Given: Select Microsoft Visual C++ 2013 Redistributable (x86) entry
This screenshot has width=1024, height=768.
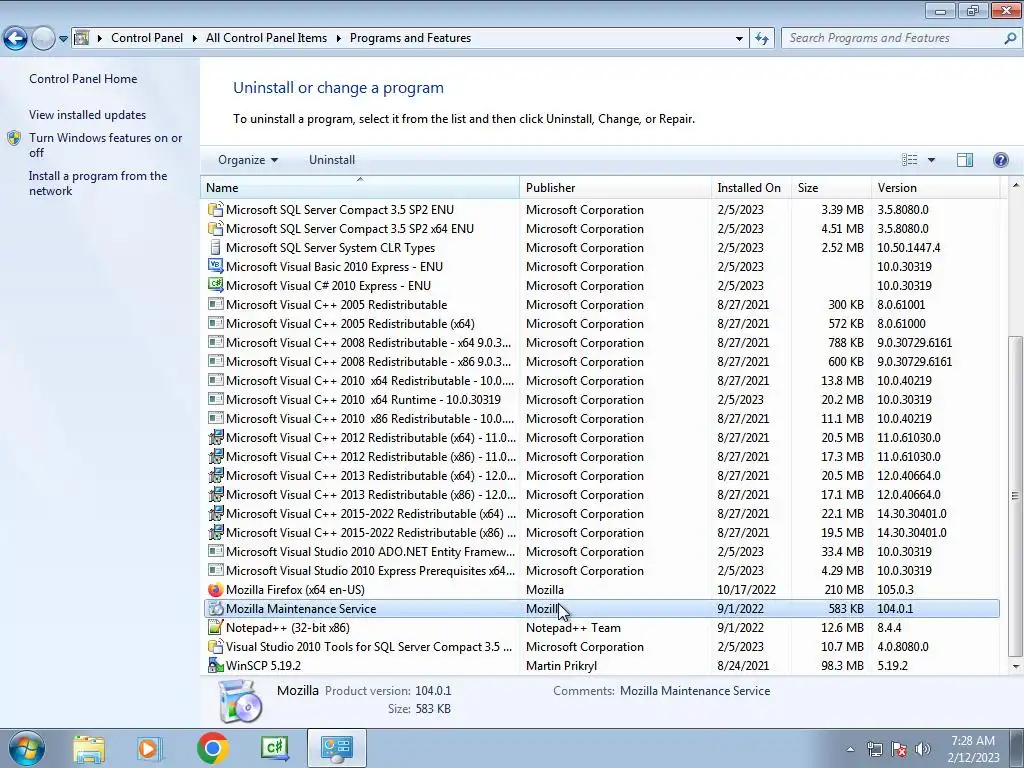Looking at the screenshot, I should (x=601, y=494).
